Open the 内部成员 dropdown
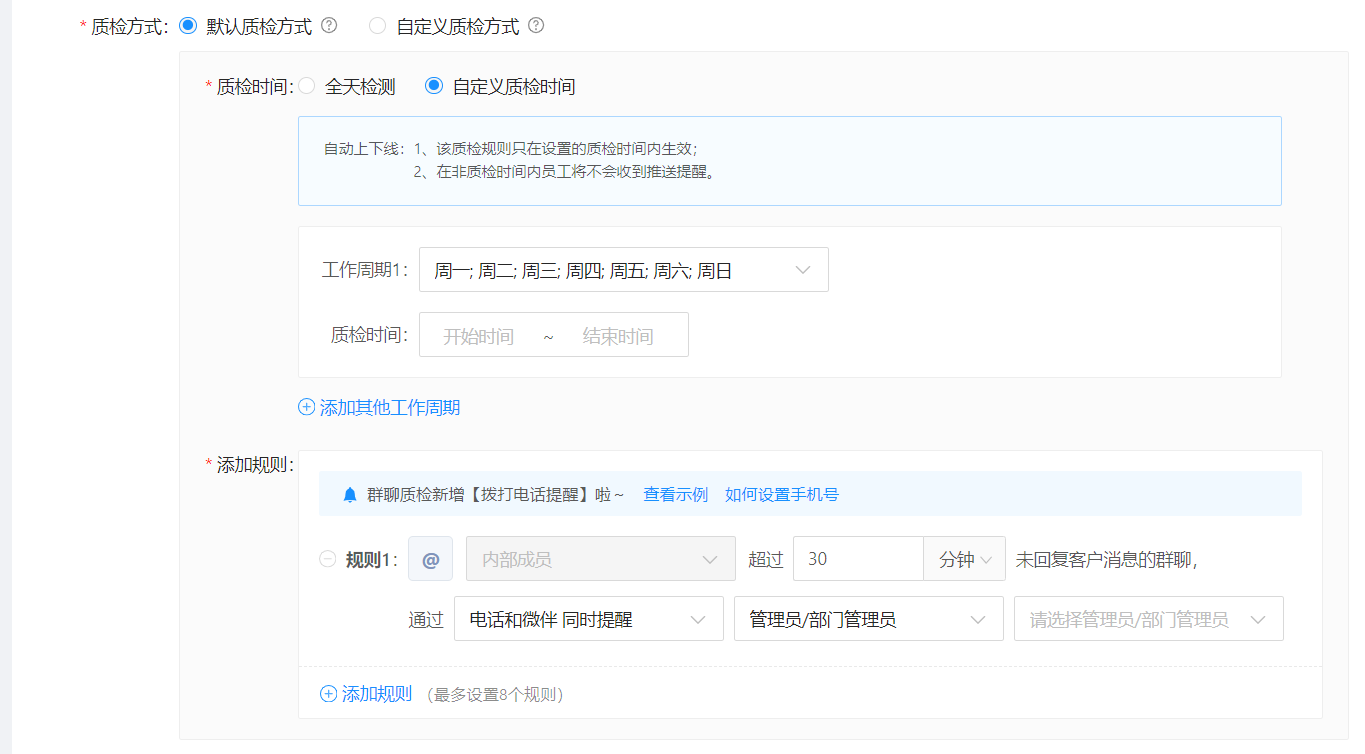 coord(601,559)
